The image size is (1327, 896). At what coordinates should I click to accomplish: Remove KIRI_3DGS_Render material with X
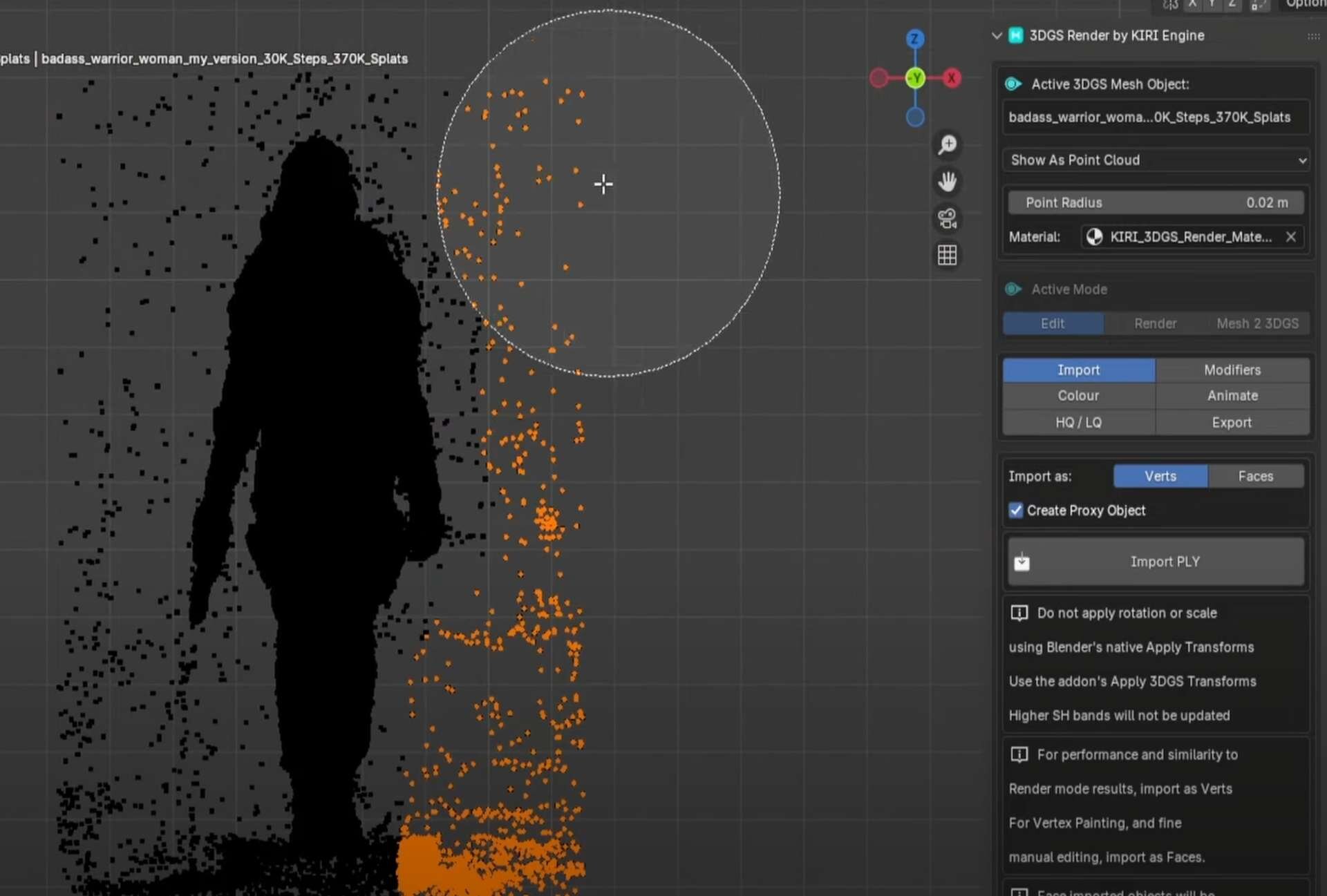[x=1290, y=237]
